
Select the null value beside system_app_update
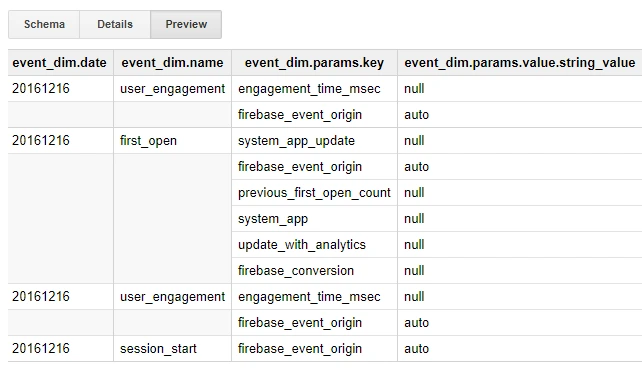pos(414,141)
